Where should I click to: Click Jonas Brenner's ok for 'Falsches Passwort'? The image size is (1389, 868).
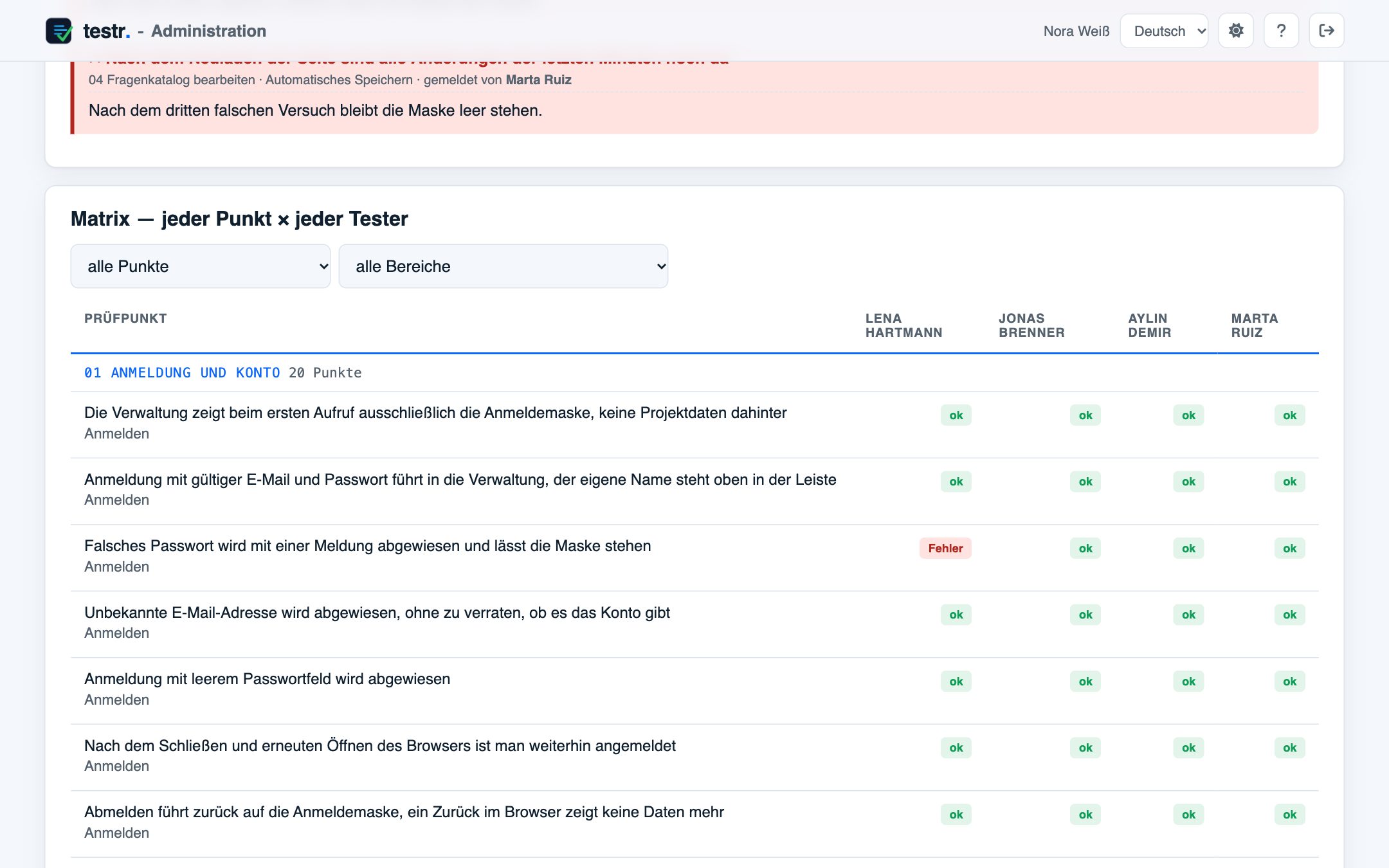click(1085, 548)
